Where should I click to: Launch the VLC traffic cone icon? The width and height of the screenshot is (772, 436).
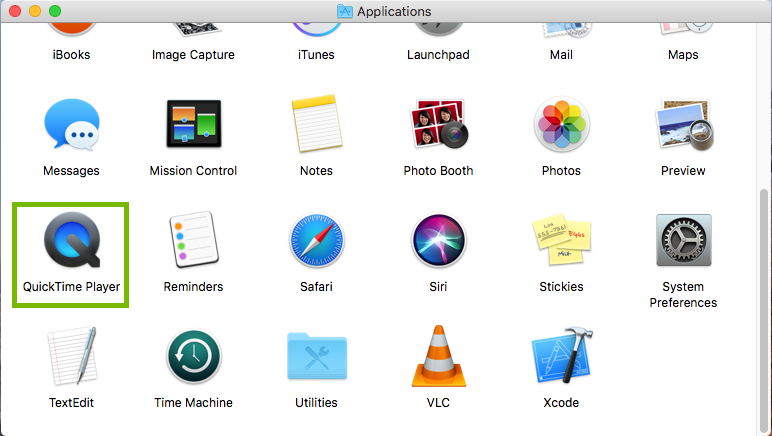click(439, 356)
